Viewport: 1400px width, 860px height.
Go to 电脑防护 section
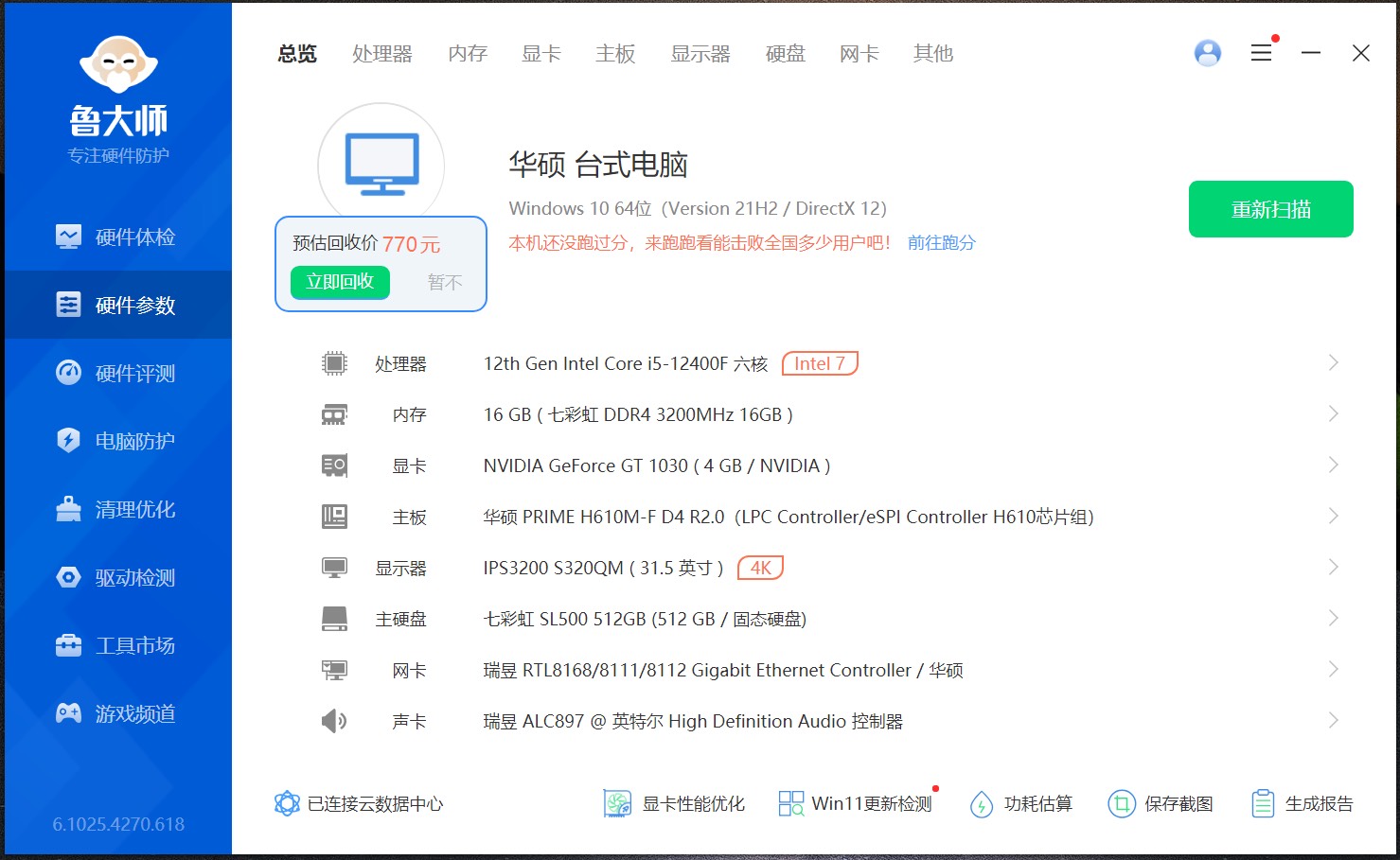[116, 441]
